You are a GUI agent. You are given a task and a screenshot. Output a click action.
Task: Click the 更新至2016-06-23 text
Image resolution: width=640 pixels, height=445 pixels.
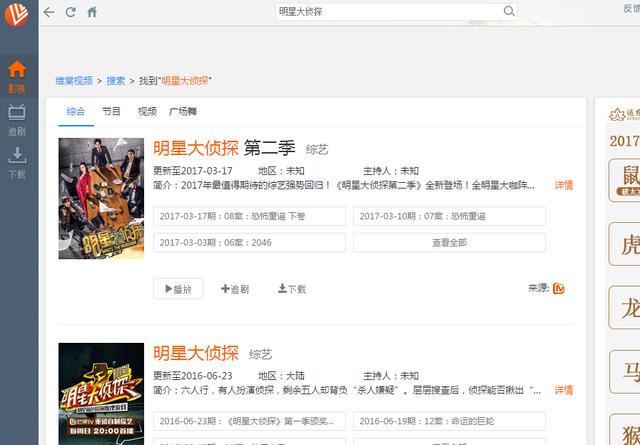pyautogui.click(x=193, y=376)
